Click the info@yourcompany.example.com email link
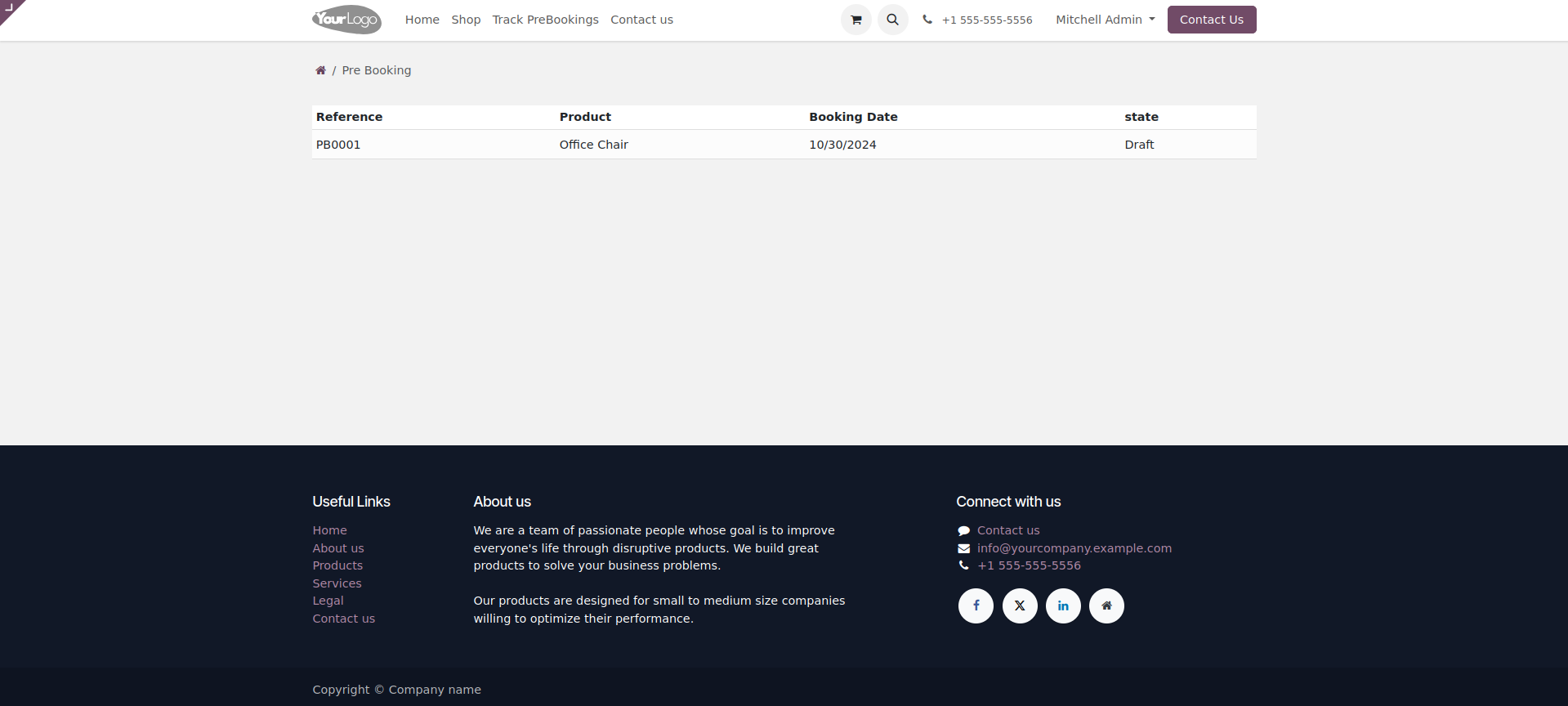The image size is (1568, 706). pos(1074,548)
